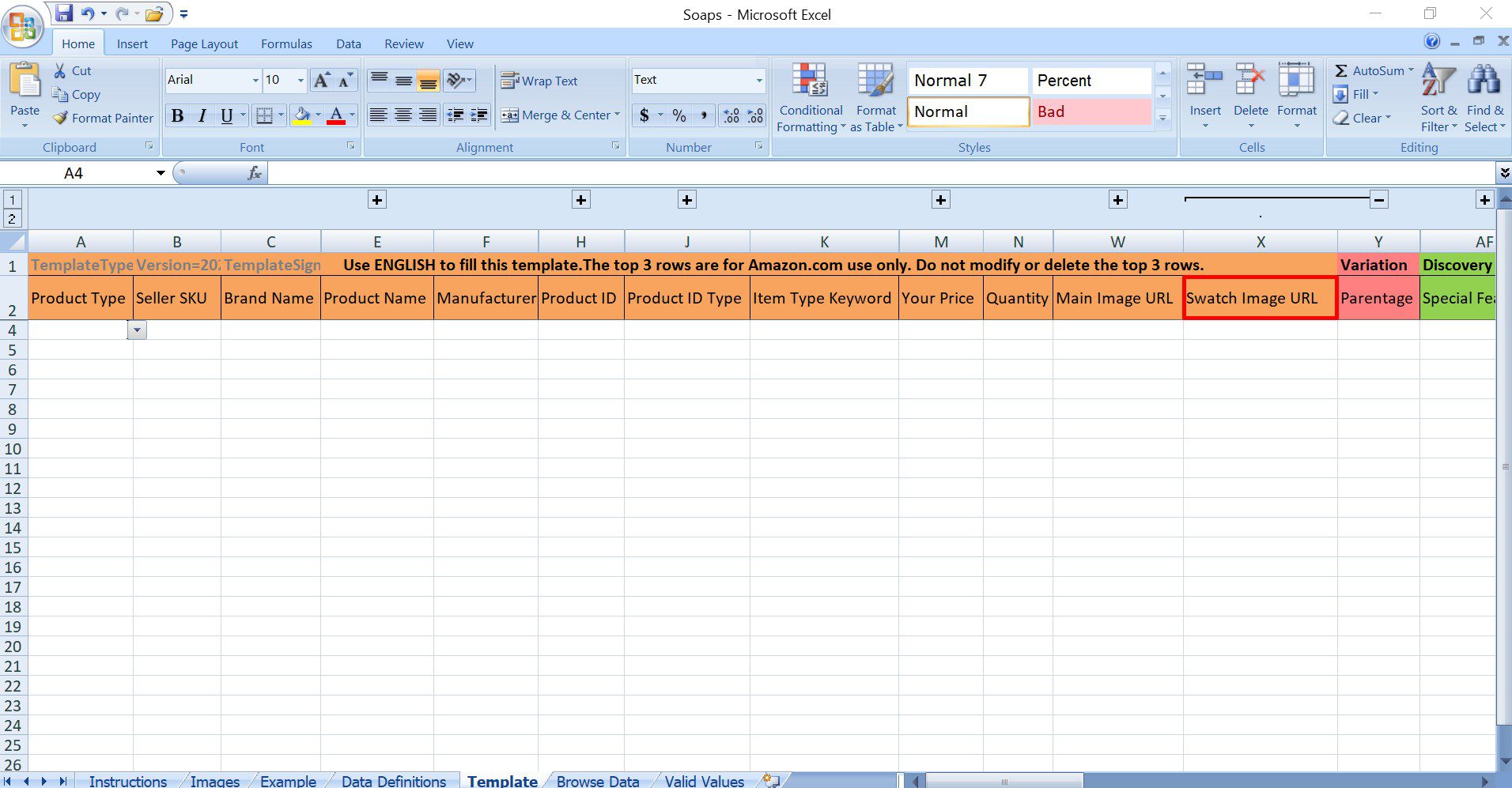Undo the last action
1512x788 pixels.
(x=87, y=13)
